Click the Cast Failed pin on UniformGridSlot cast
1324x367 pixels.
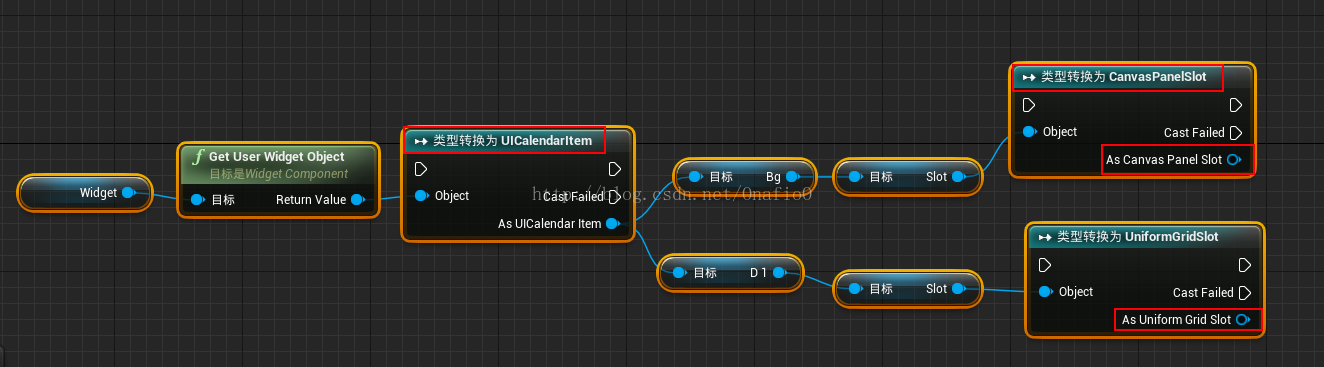(1244, 293)
